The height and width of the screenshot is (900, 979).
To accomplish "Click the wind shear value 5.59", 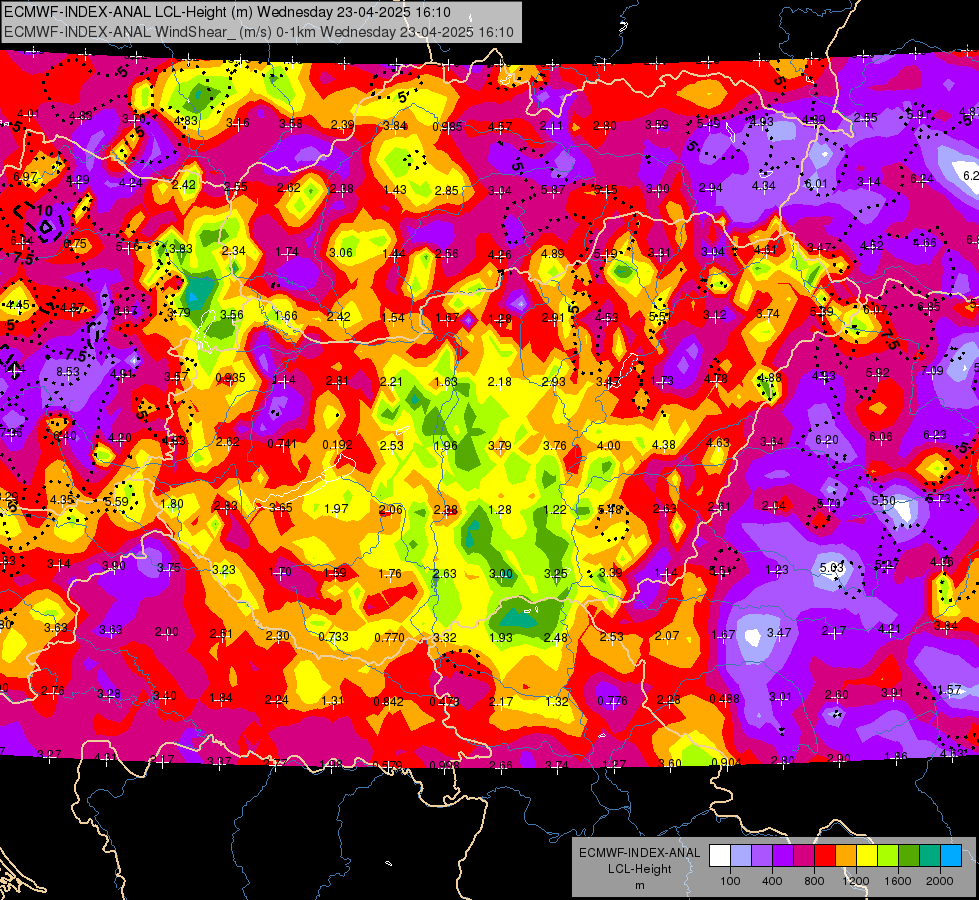I will click(x=116, y=502).
